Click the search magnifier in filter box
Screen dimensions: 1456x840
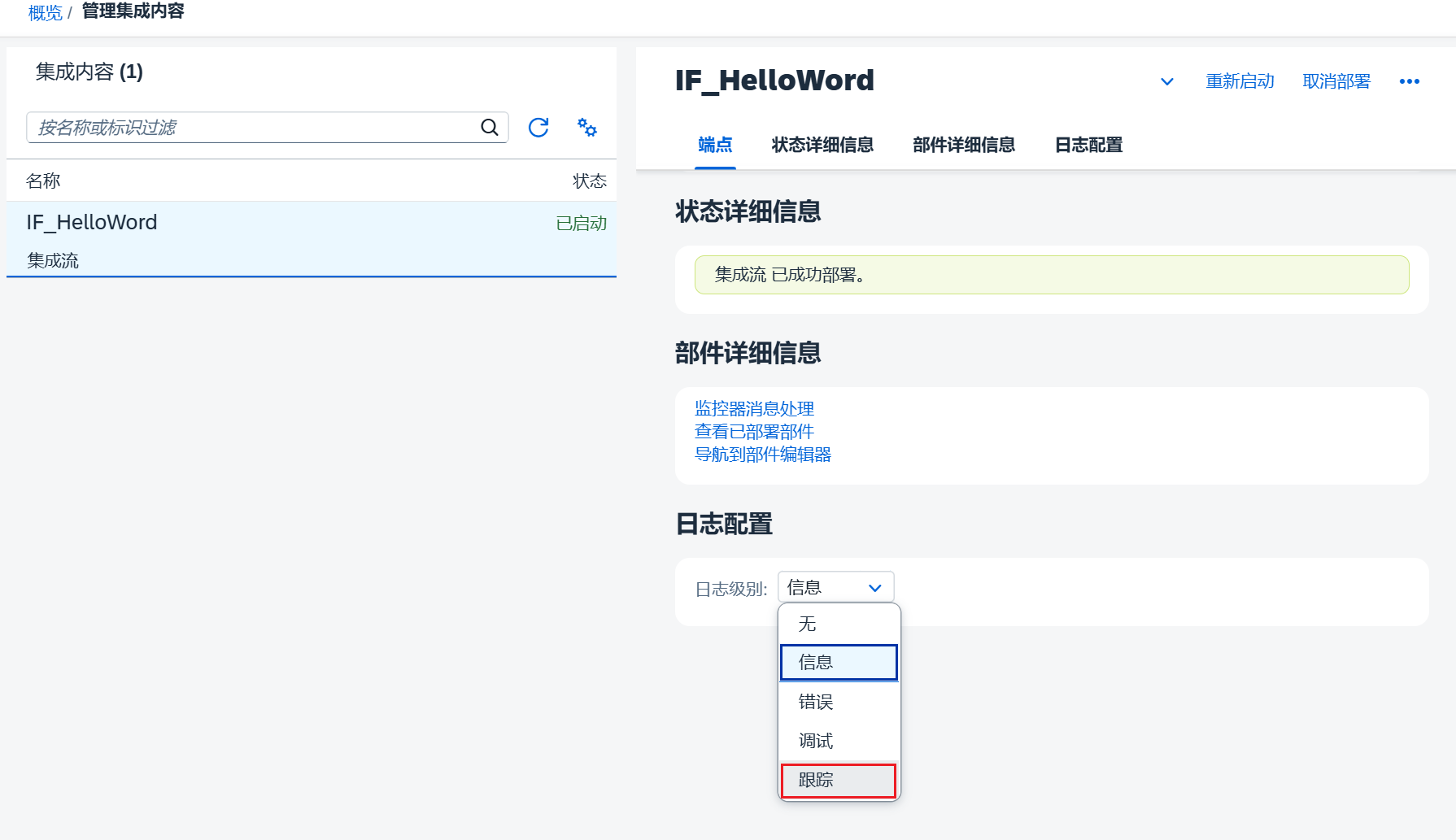[x=489, y=128]
